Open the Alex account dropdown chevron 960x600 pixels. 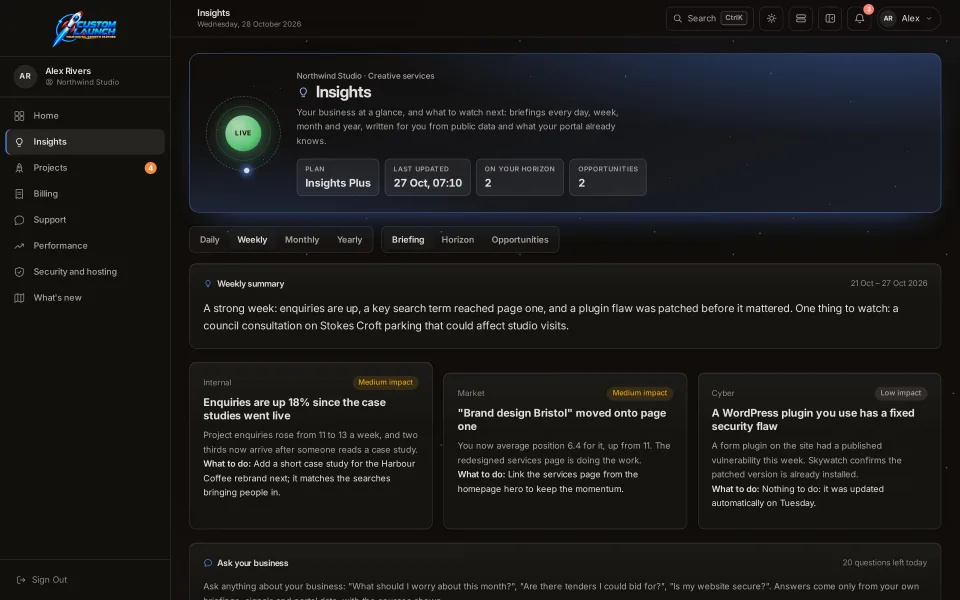click(x=929, y=18)
